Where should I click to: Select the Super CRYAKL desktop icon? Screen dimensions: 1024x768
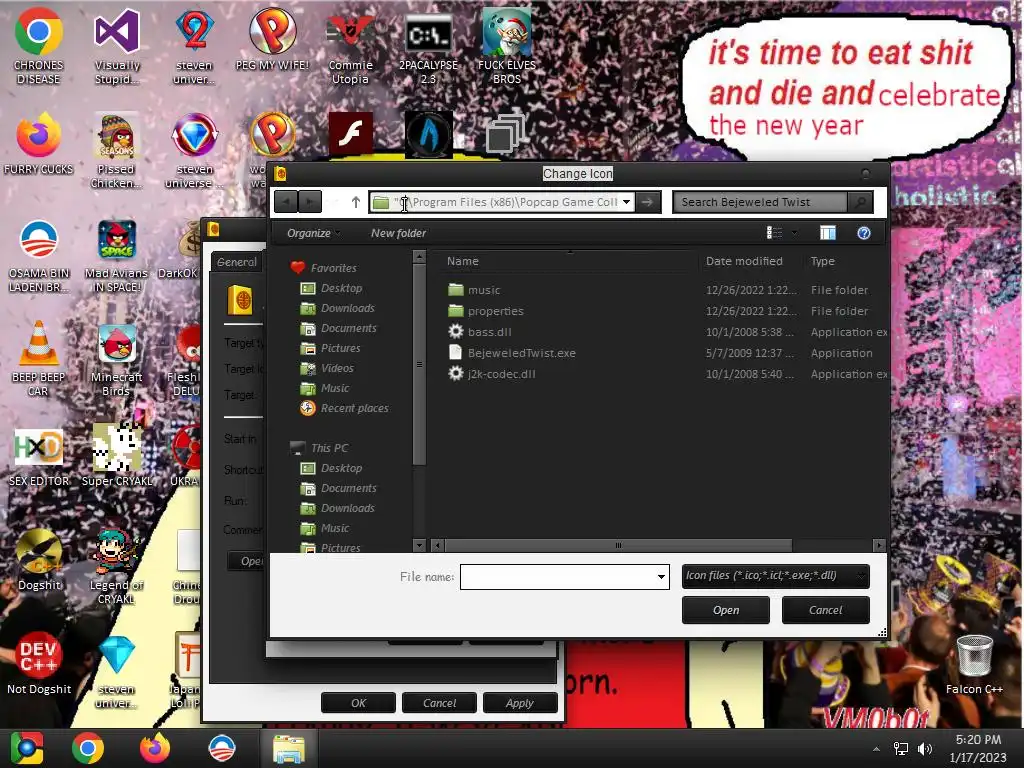(x=117, y=455)
